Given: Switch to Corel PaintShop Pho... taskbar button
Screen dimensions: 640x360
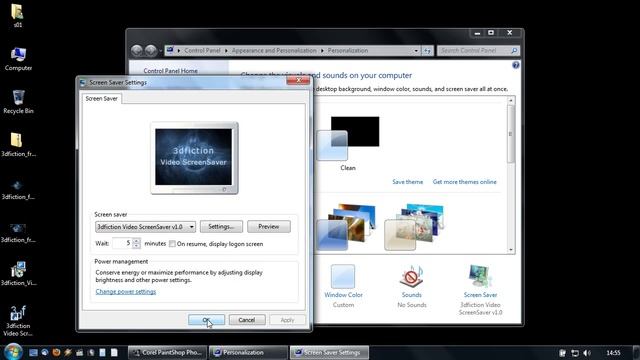Looking at the screenshot, I should tap(167, 352).
